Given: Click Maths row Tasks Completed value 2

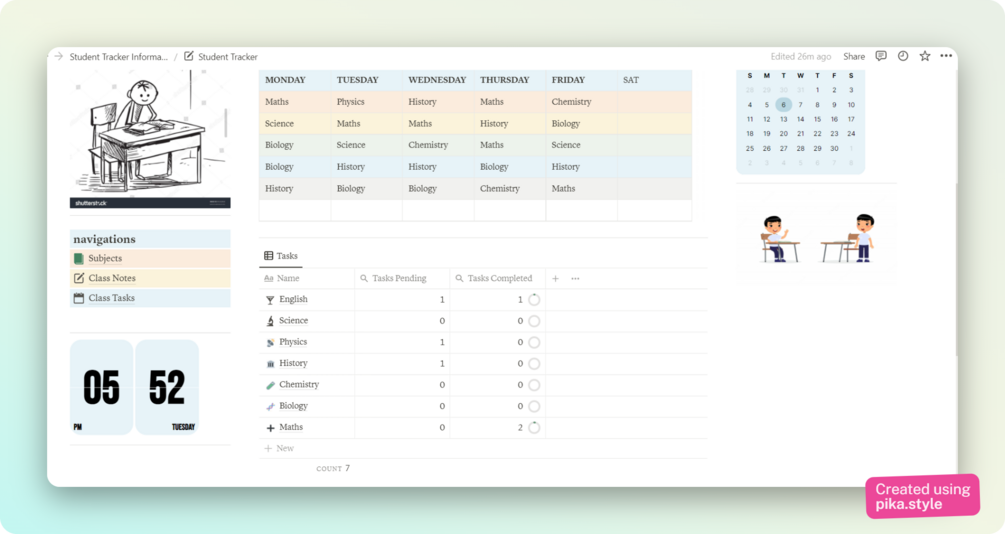Looking at the screenshot, I should [x=520, y=428].
